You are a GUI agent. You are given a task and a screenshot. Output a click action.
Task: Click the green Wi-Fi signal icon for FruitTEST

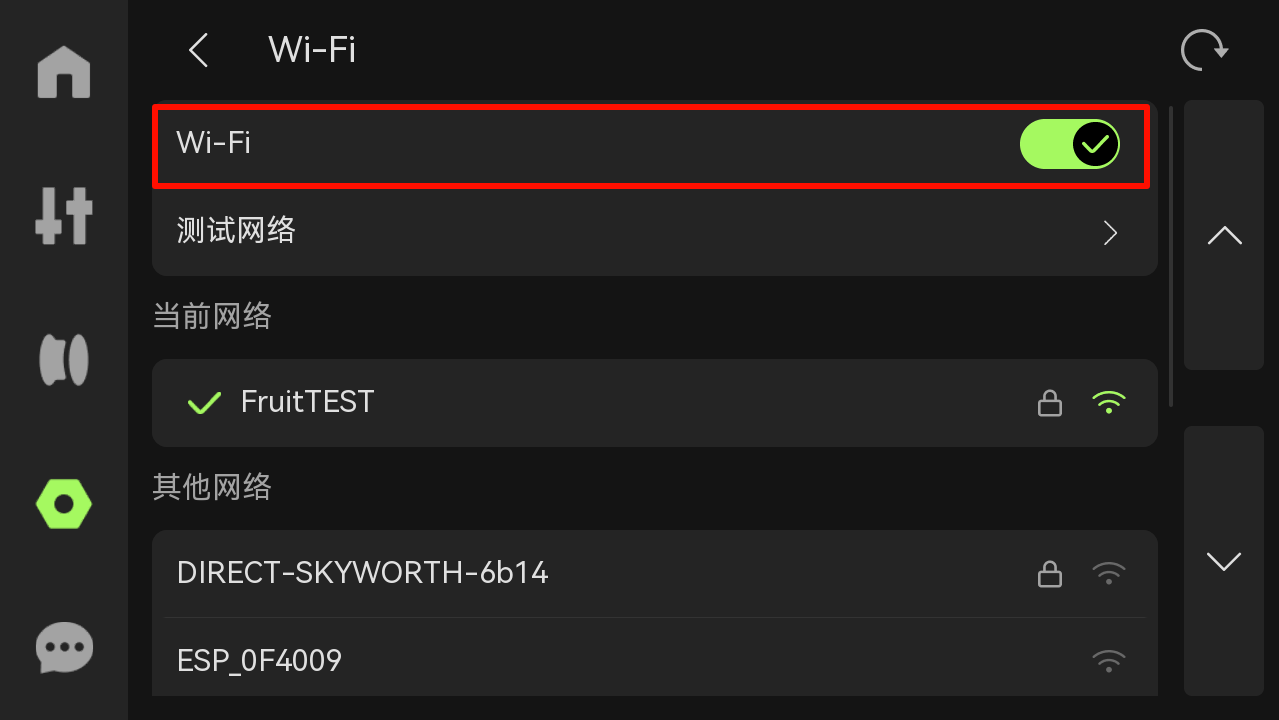1108,403
